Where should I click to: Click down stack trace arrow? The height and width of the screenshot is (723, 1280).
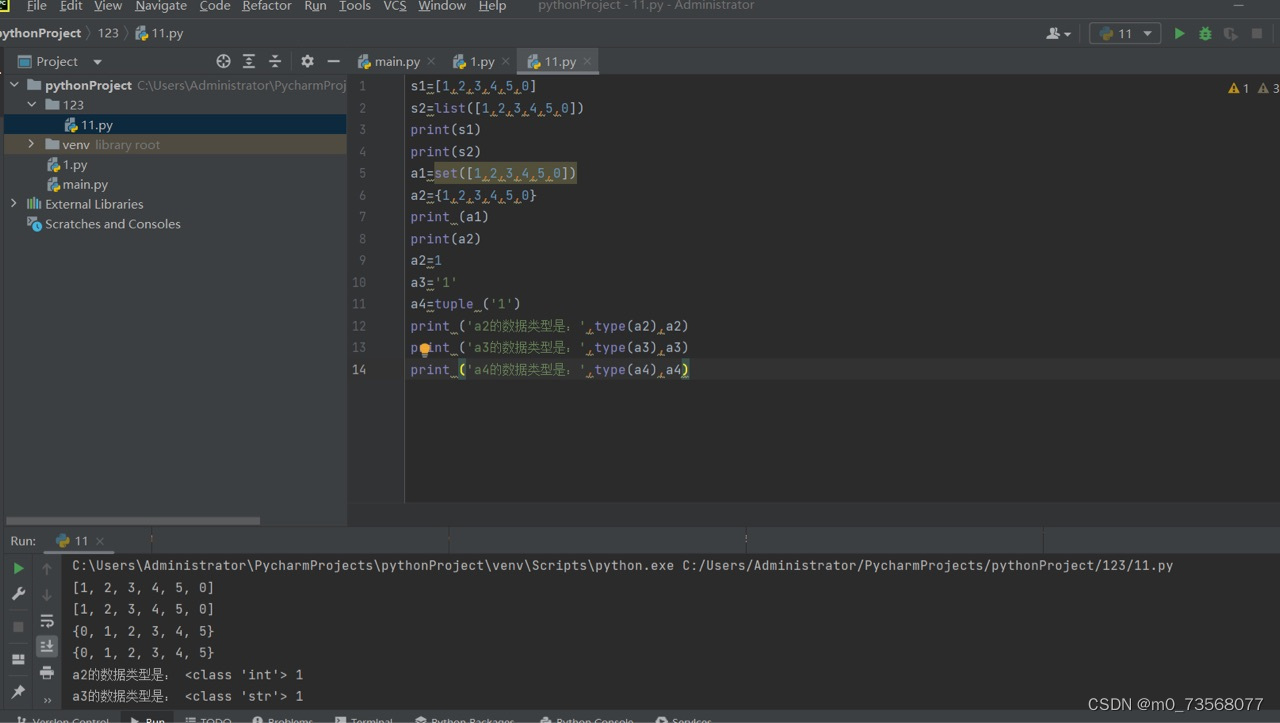pos(46,594)
